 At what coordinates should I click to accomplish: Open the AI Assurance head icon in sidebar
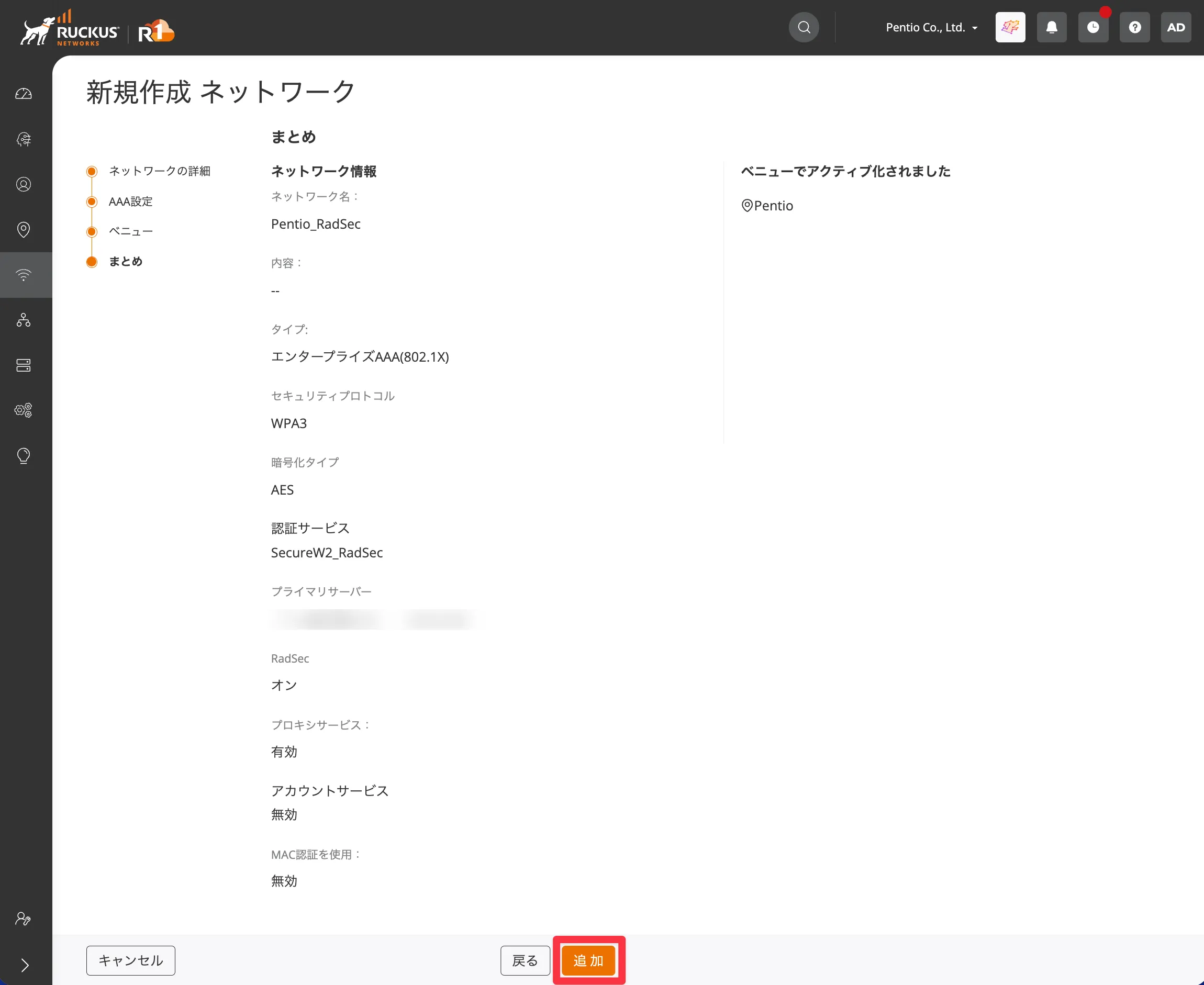(x=23, y=139)
